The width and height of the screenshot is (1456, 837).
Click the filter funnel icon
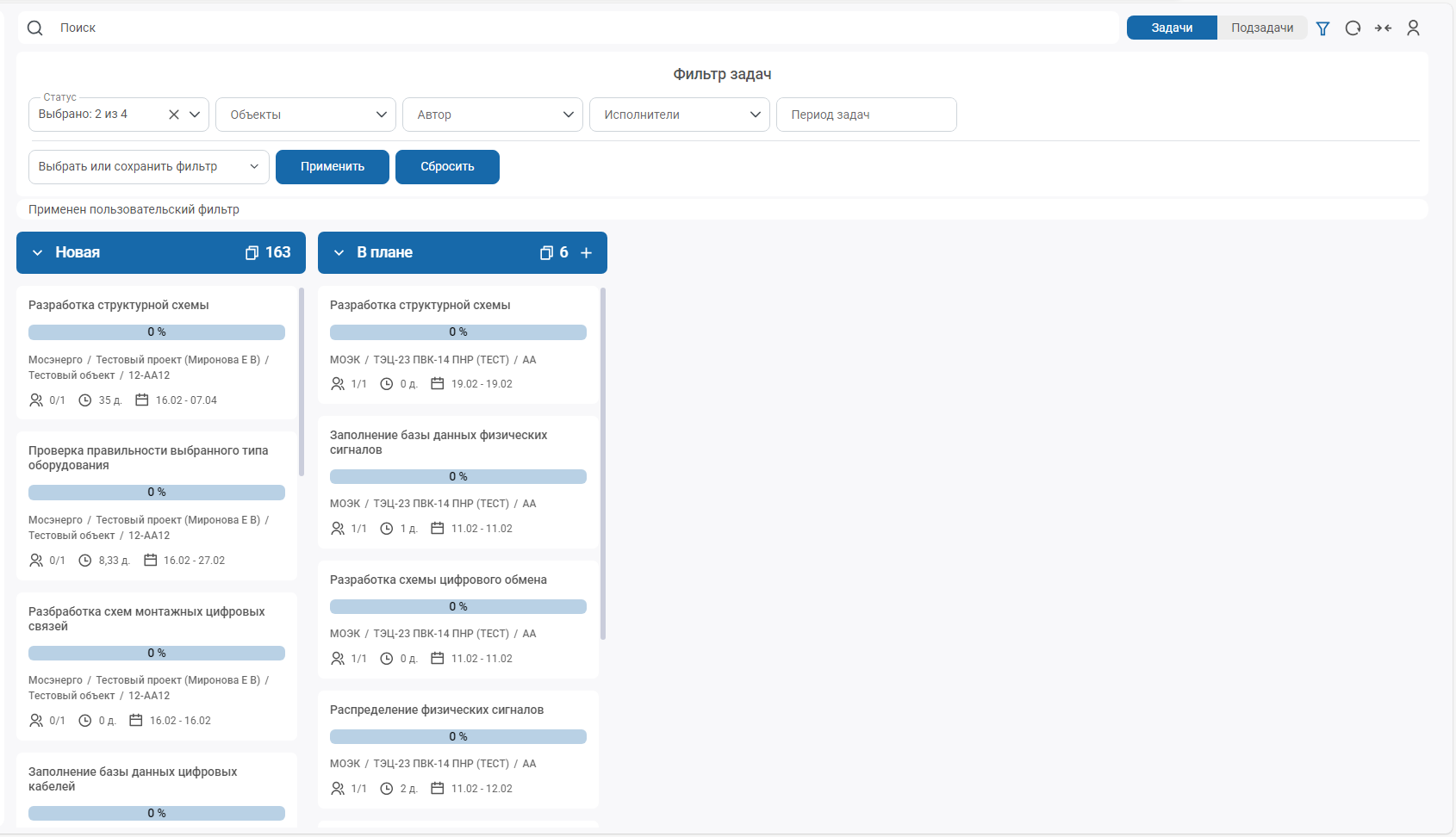pos(1322,28)
